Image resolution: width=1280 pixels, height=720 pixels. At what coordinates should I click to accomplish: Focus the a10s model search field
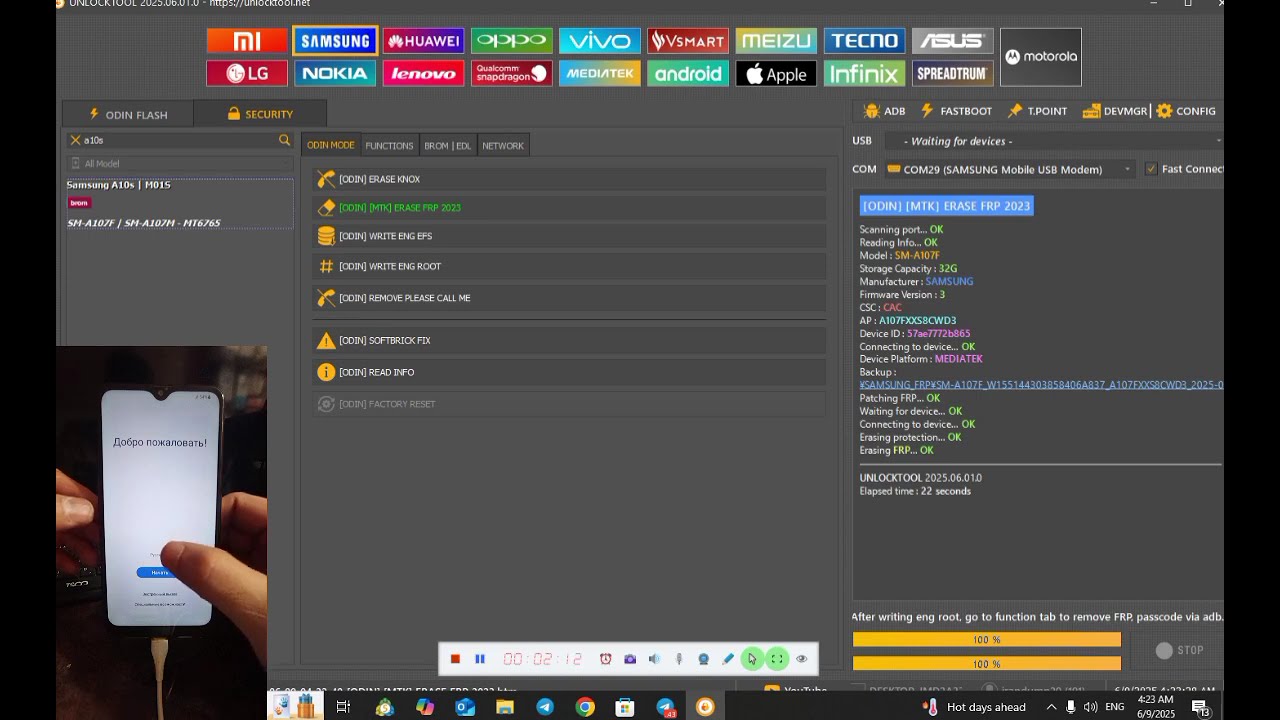pos(179,140)
